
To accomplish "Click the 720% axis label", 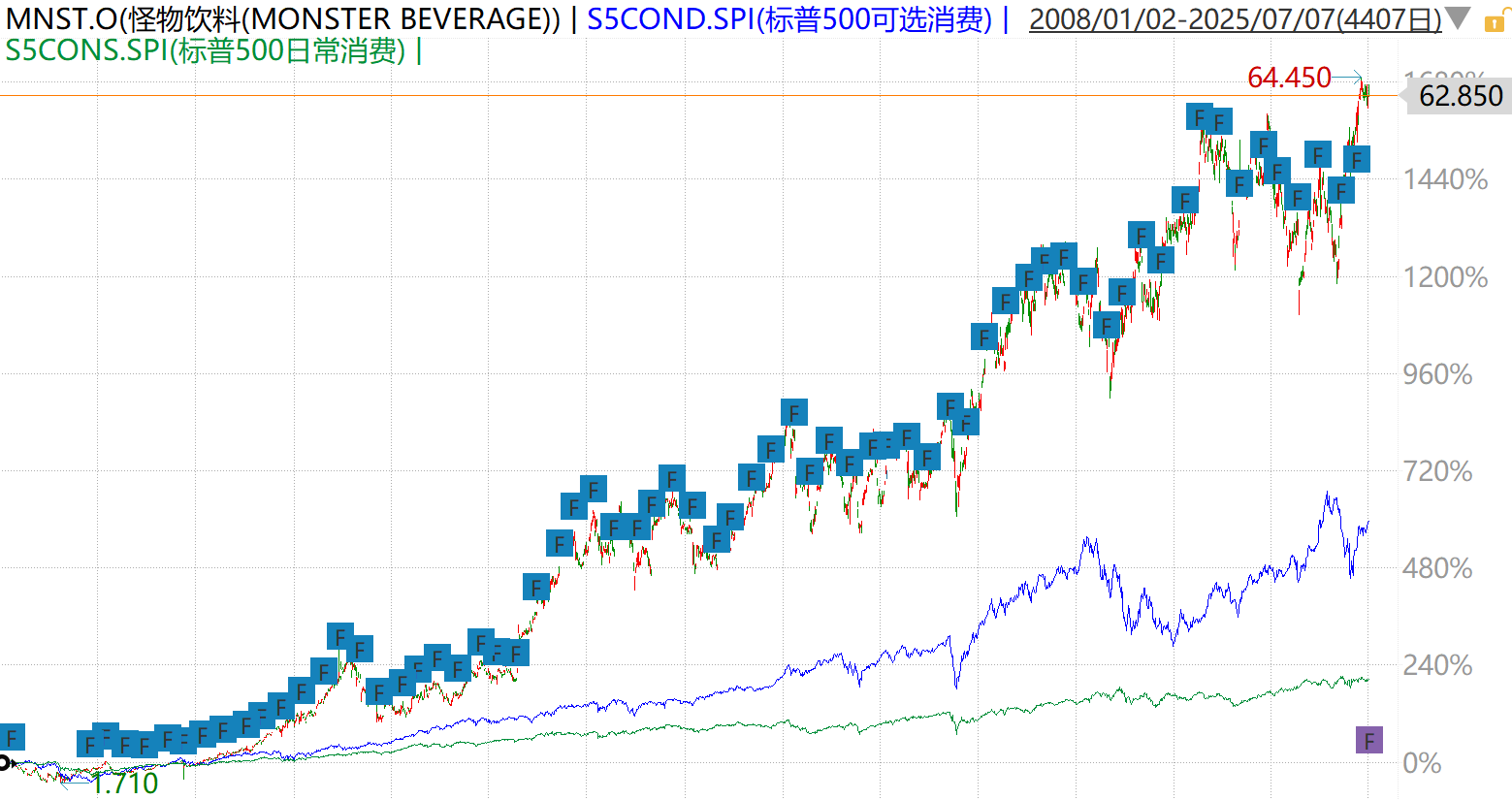I will click(1437, 472).
